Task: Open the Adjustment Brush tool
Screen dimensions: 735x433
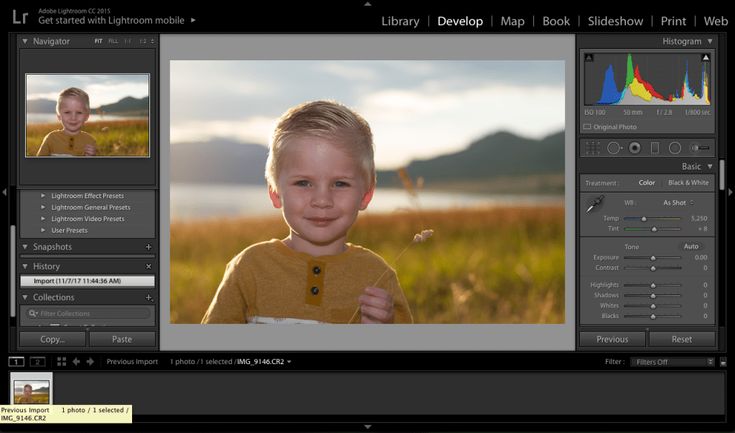Action: tap(700, 147)
